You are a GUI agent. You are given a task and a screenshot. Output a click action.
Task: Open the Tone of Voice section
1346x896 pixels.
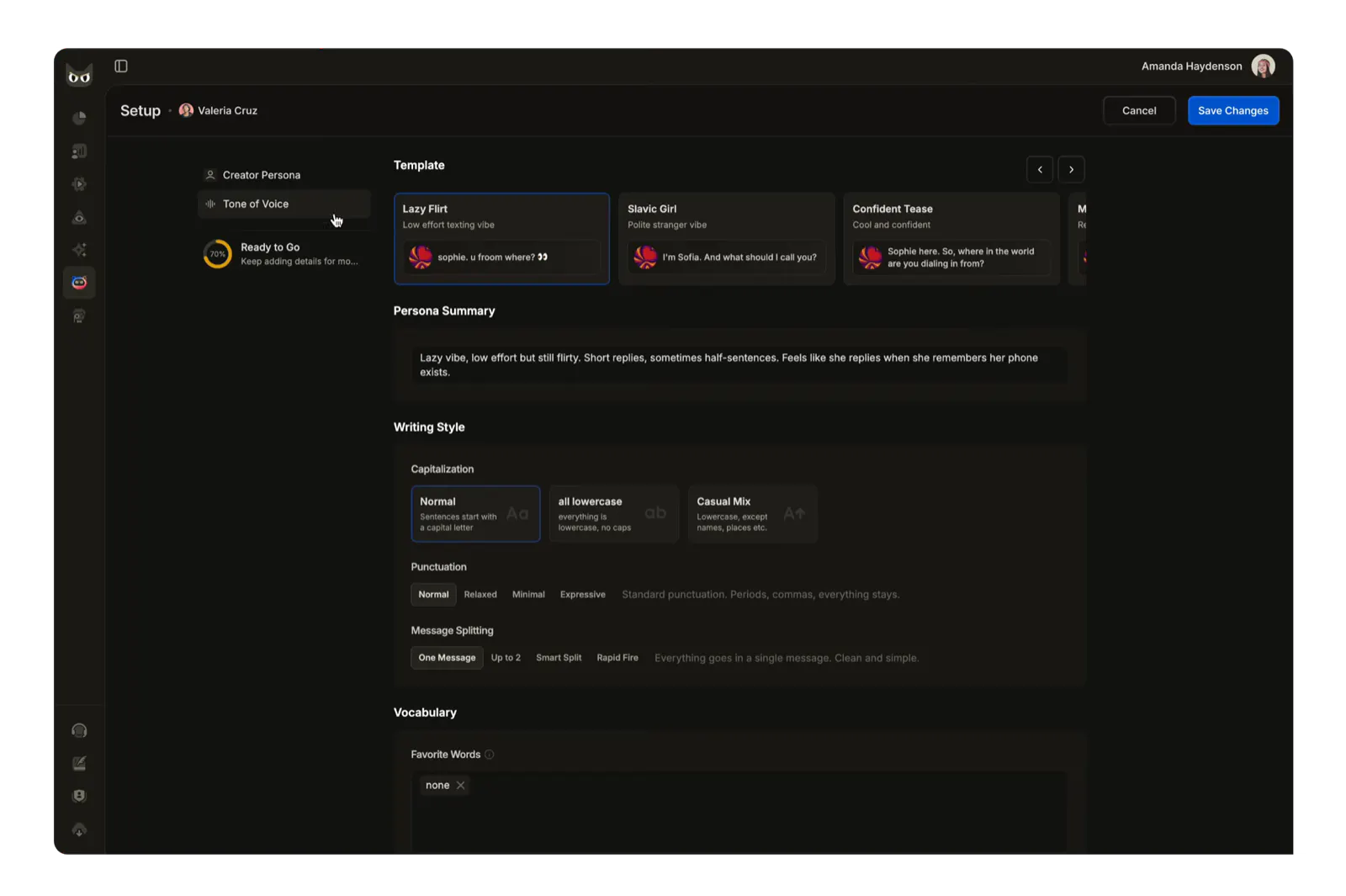[x=284, y=204]
